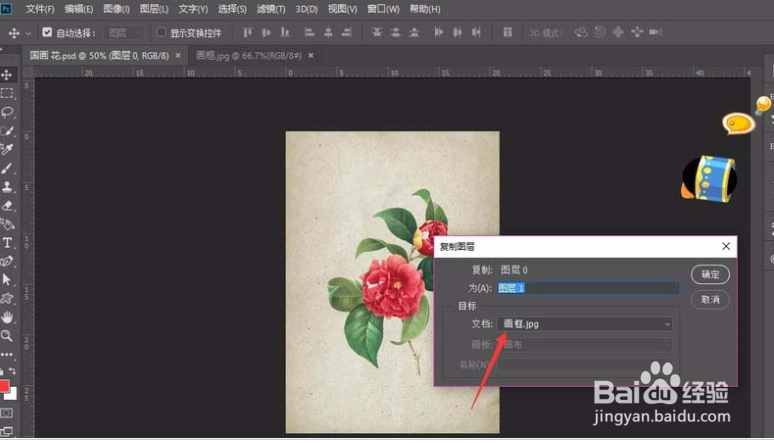The height and width of the screenshot is (443, 774).
Task: Click the 3D Slide mode icon
Action: (637, 33)
